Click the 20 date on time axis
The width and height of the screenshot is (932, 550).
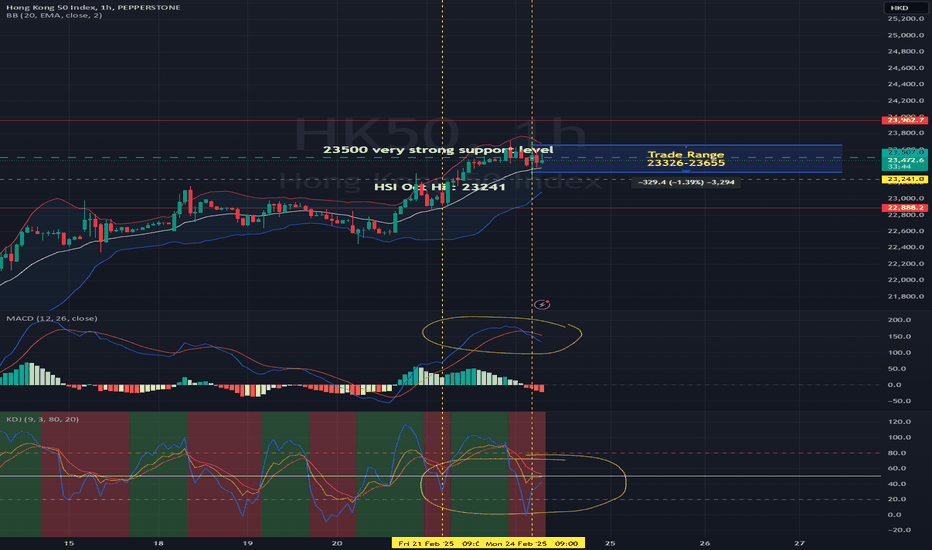[x=337, y=543]
